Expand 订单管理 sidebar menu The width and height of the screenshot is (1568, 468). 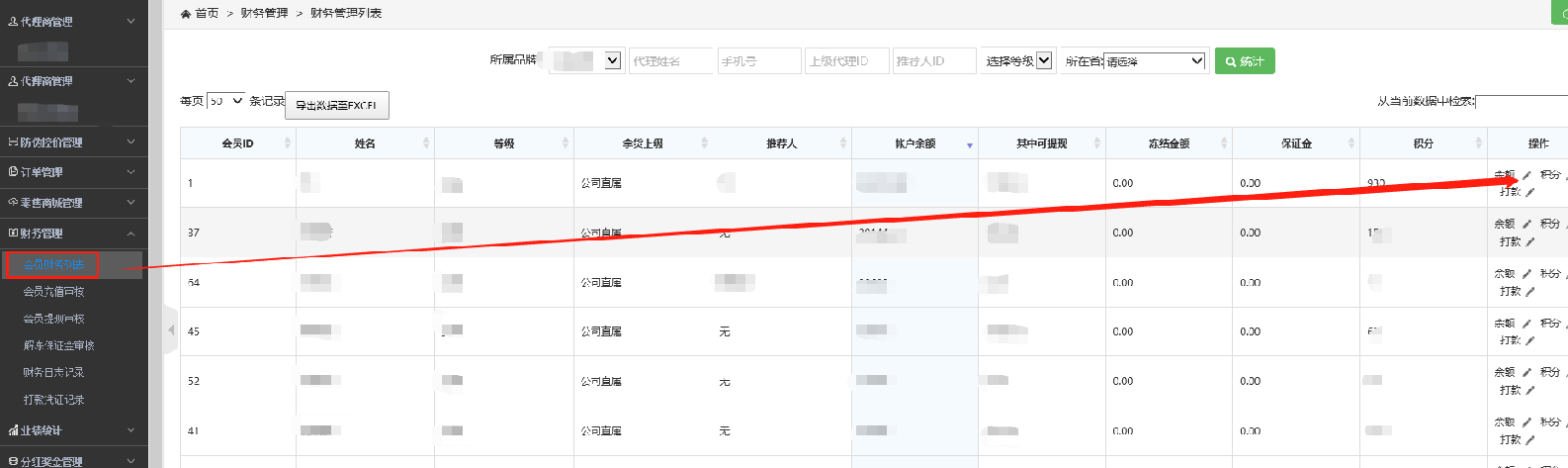pyautogui.click(x=73, y=172)
